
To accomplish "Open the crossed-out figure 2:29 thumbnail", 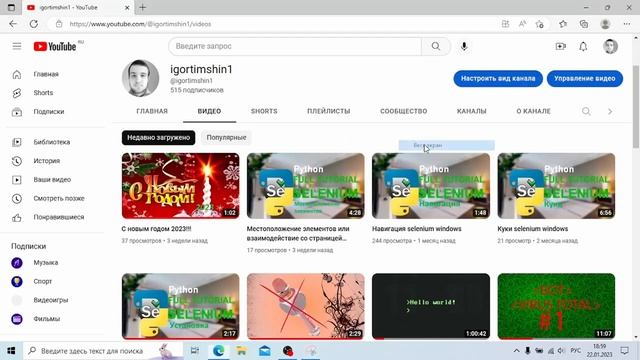I will [306, 306].
